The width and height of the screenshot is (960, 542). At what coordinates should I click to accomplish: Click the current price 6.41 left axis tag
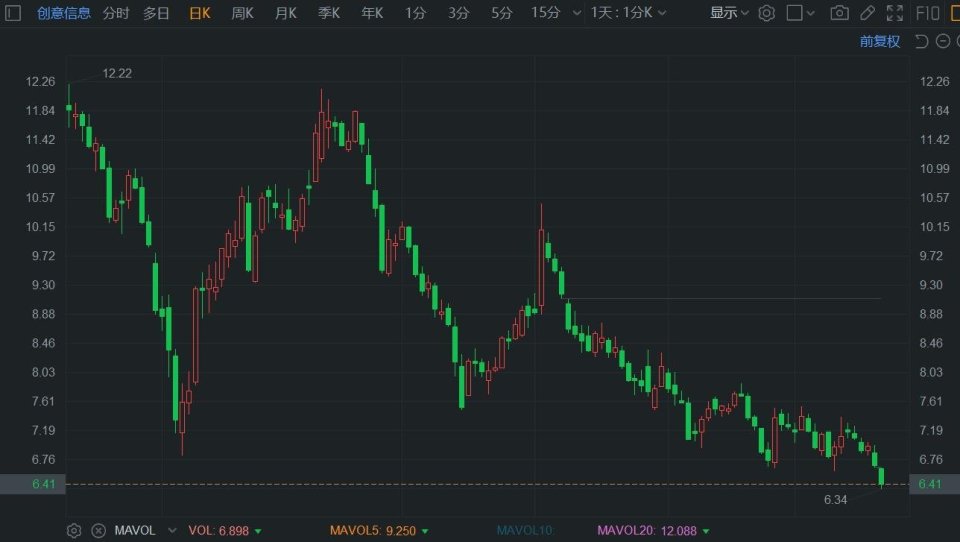[32, 484]
